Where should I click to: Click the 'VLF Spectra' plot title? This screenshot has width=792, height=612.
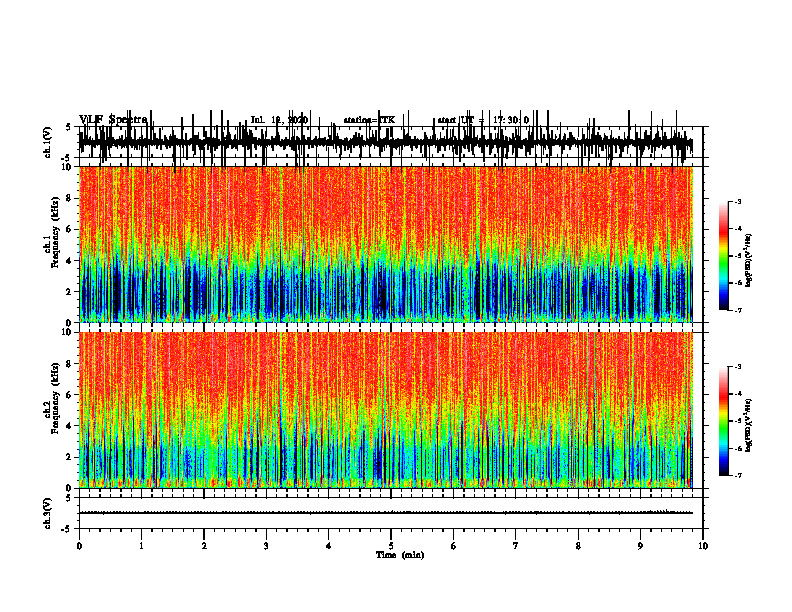pyautogui.click(x=113, y=119)
